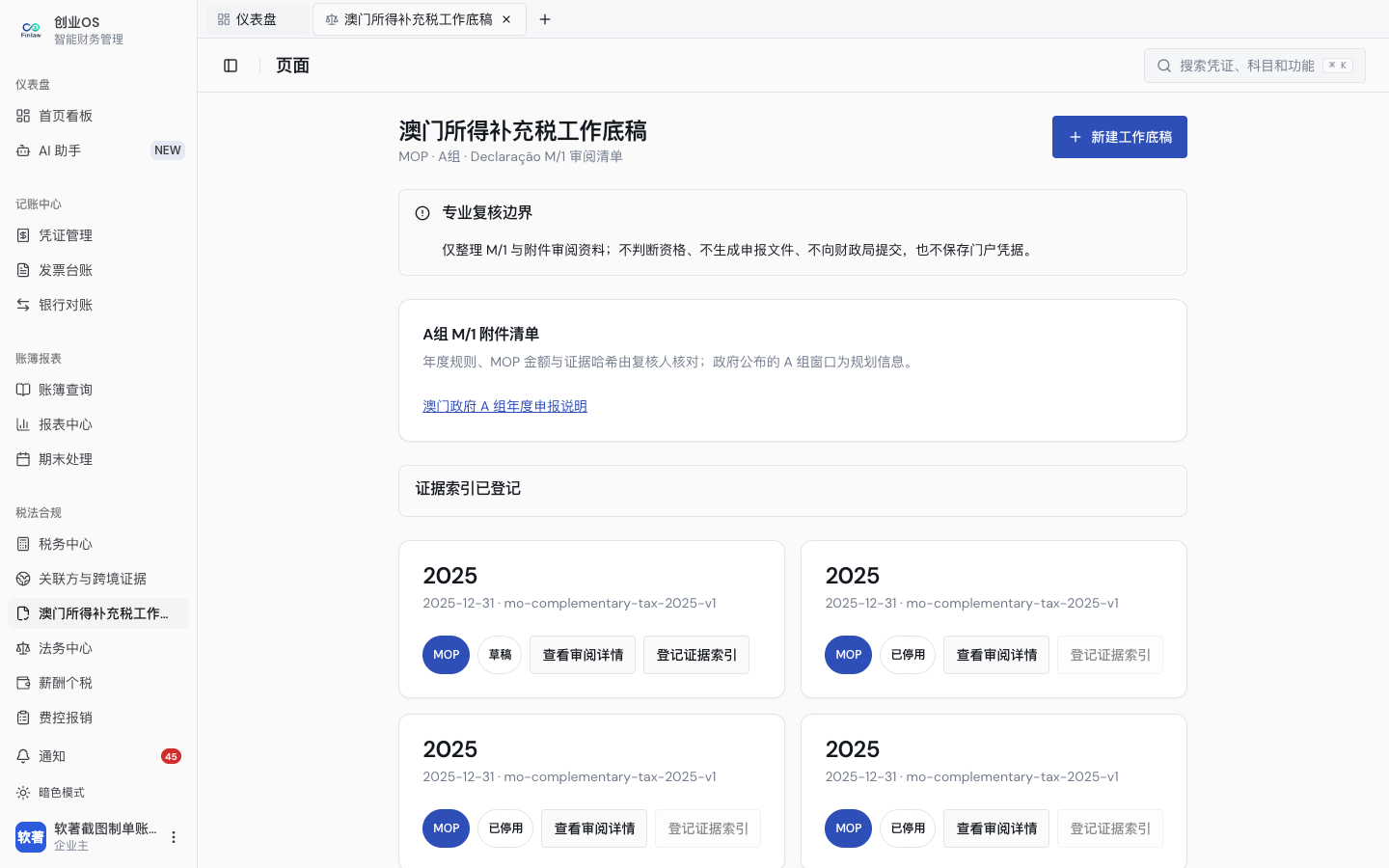Click 查看审阅详情 on bottom-right 已停用 card
The height and width of the screenshot is (868, 1389).
(x=996, y=828)
